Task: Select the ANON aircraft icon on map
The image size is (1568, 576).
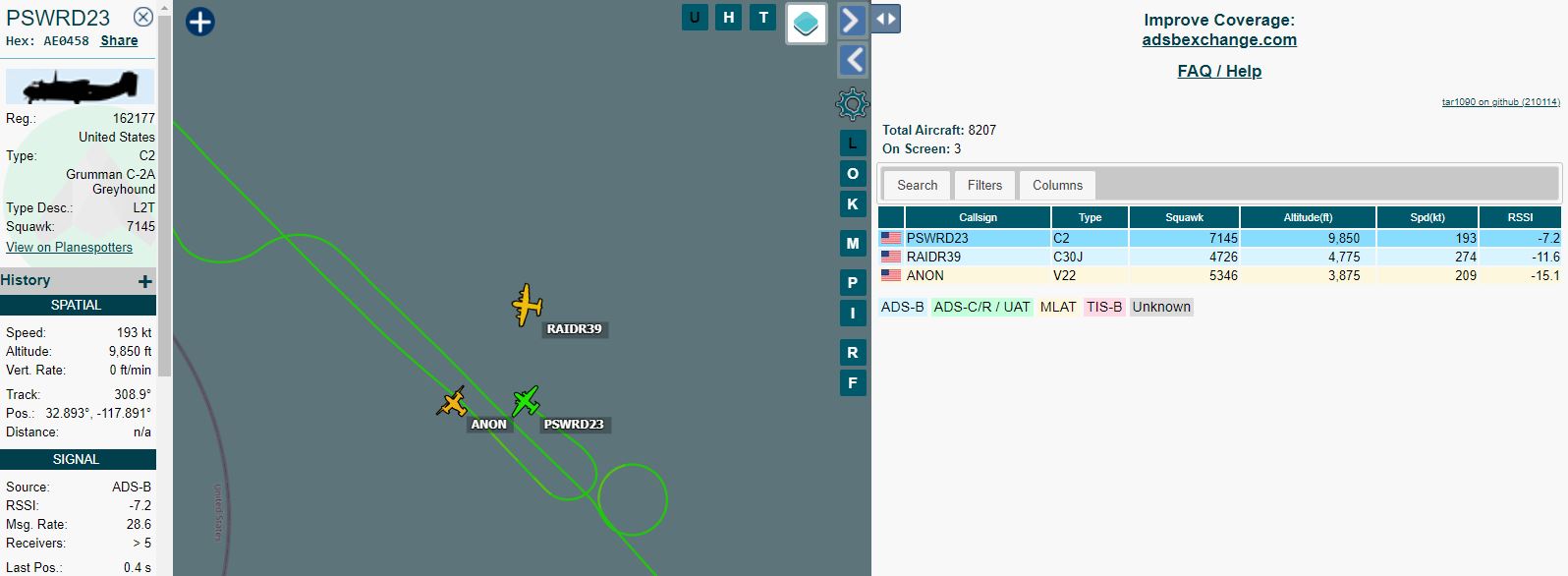Action: click(x=452, y=402)
